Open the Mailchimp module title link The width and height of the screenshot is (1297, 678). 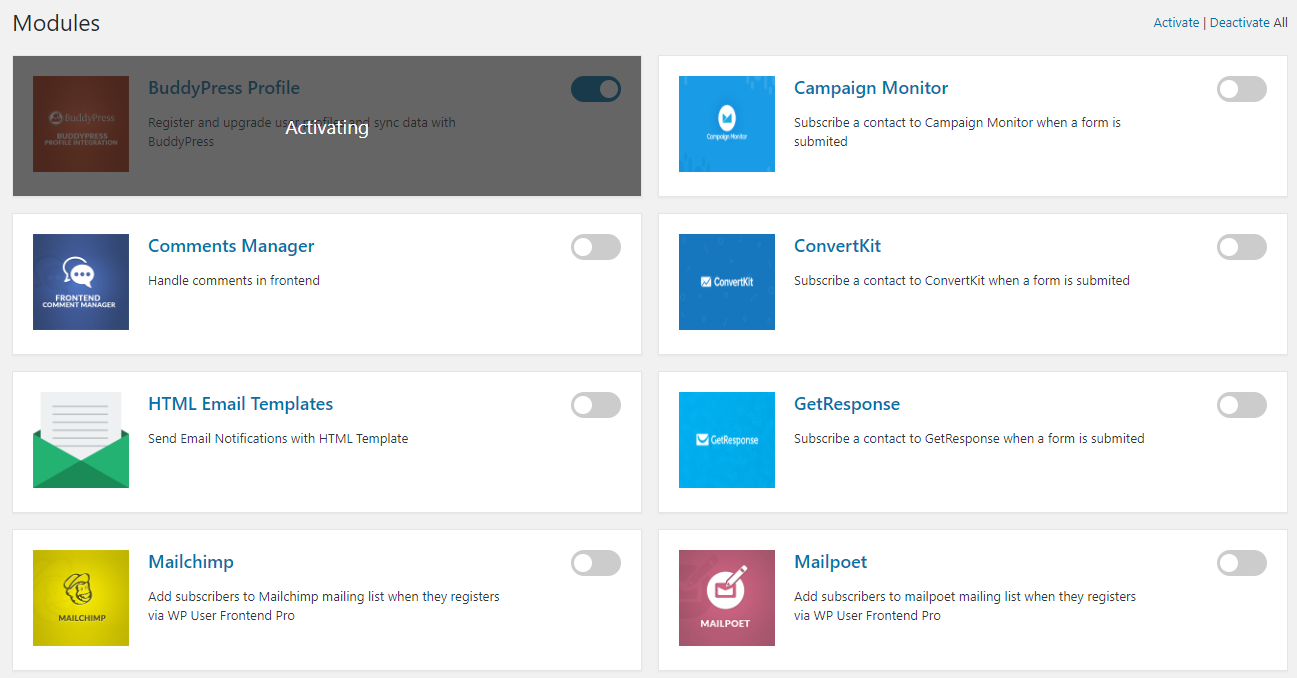[191, 562]
